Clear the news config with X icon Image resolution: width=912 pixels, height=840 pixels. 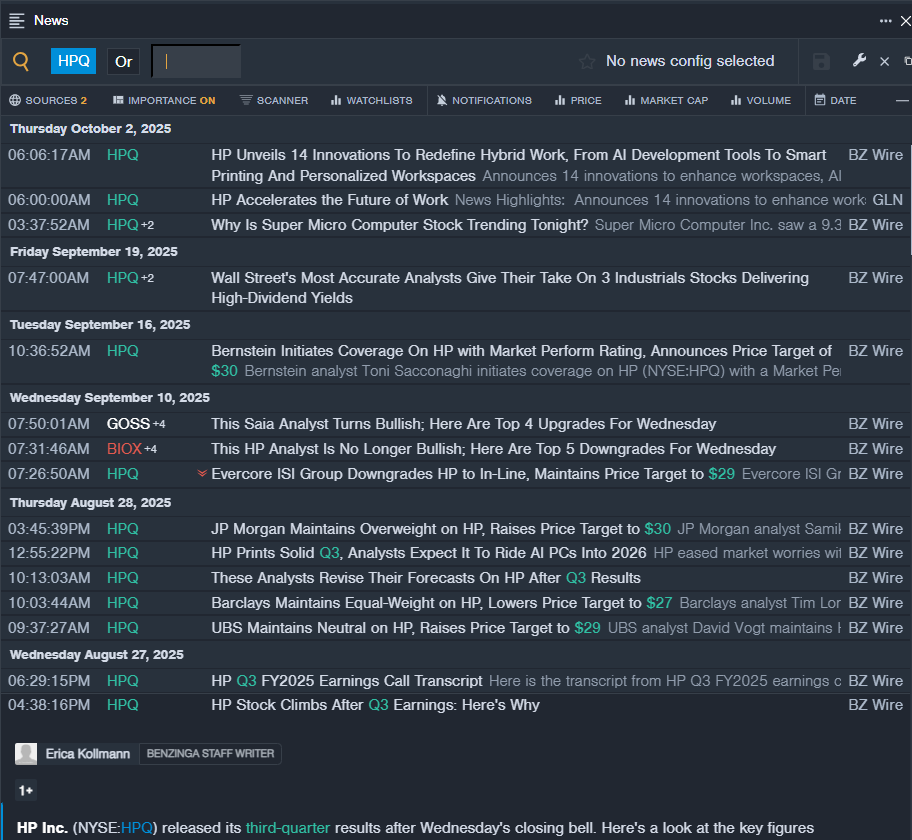tap(884, 62)
